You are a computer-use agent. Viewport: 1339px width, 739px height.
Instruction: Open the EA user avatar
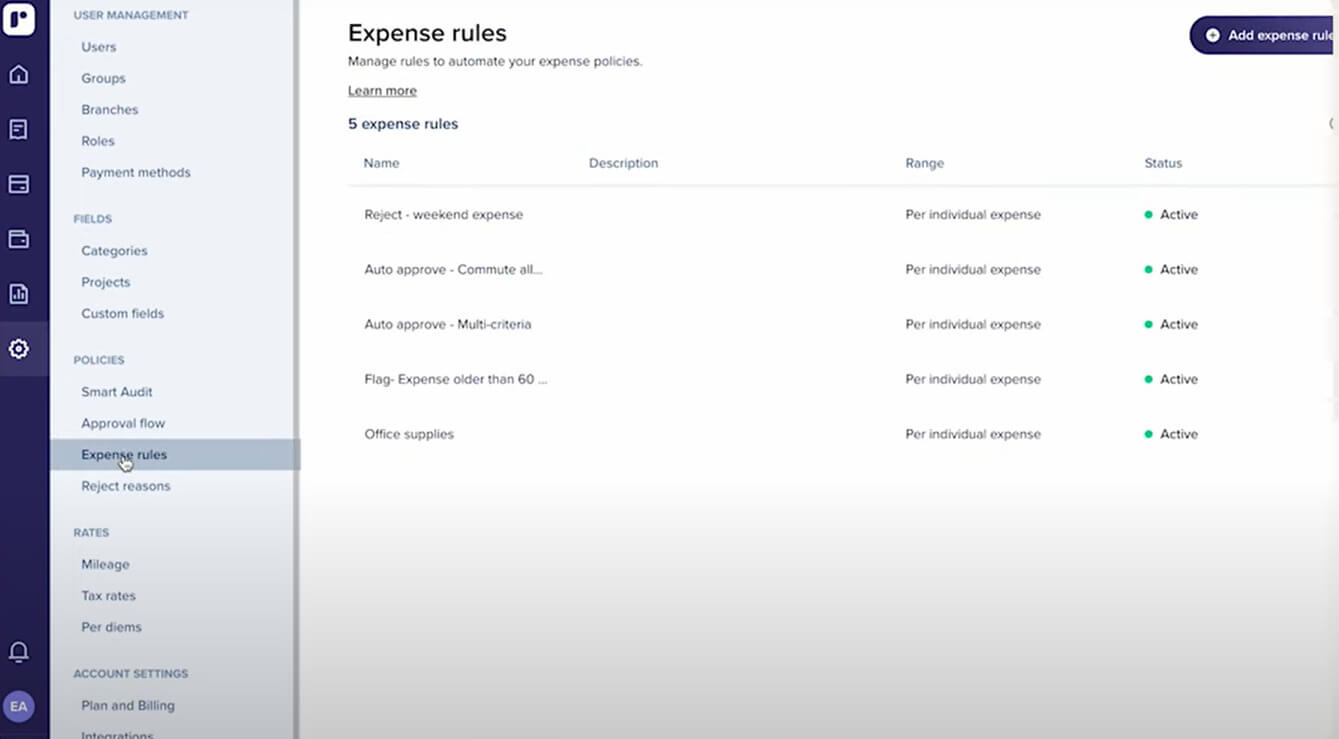tap(19, 707)
